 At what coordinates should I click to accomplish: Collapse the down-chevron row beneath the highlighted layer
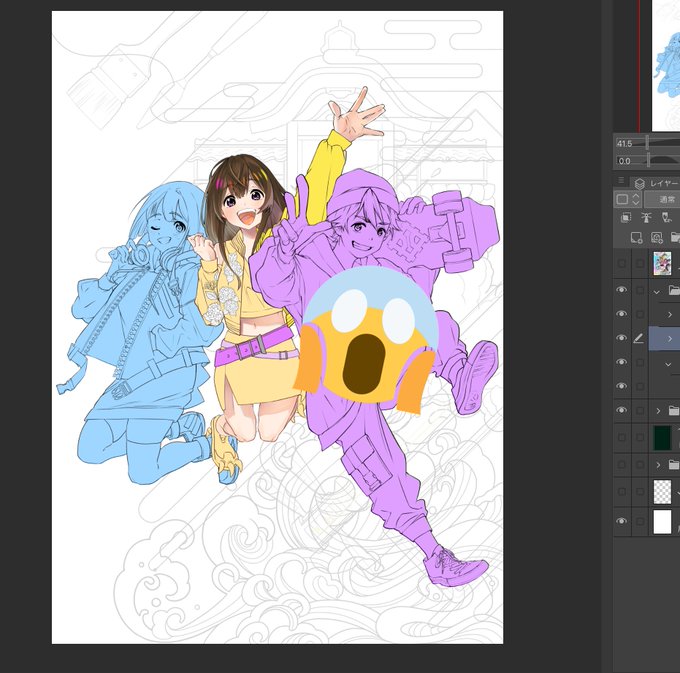[668, 365]
